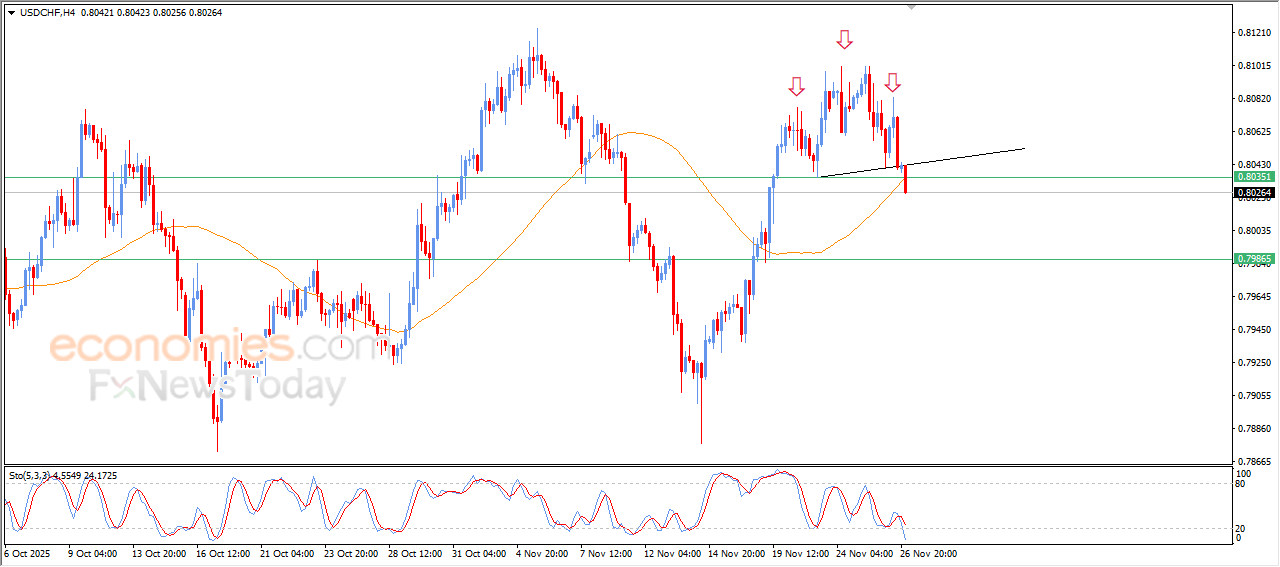Click the 4 Nov 20:00 time axis label
Screen dimensions: 1280x567
tap(540, 552)
